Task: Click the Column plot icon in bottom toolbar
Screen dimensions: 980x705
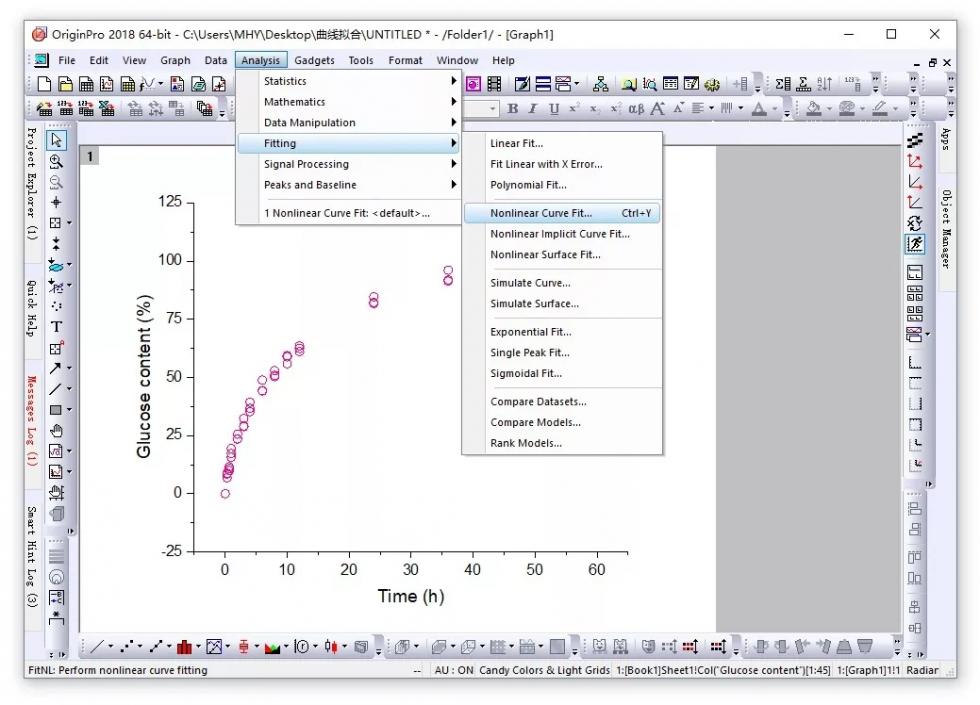Action: (x=184, y=647)
